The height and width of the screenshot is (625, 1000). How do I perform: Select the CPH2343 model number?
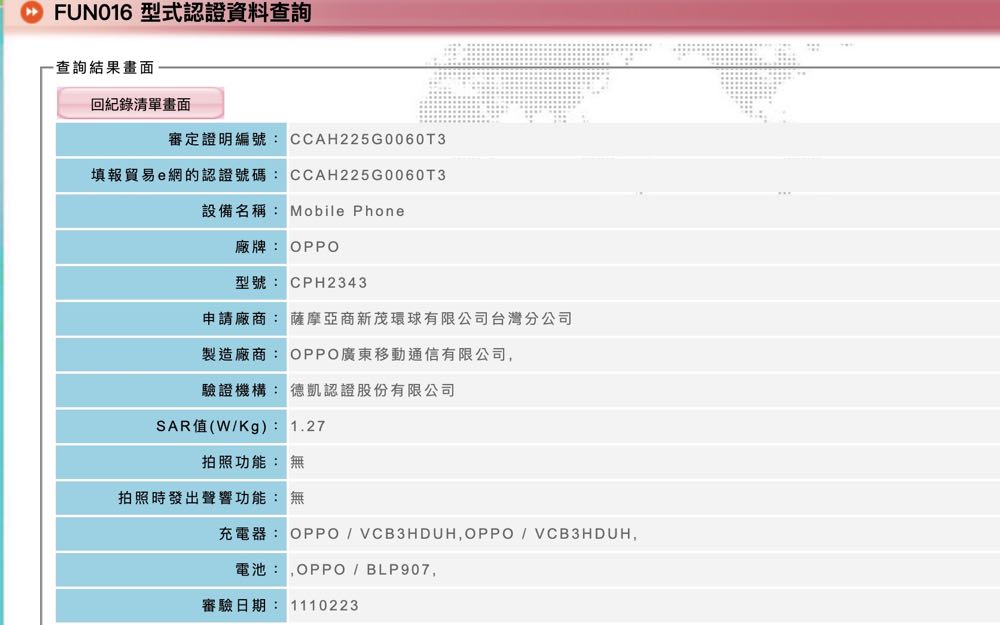pyautogui.click(x=329, y=283)
